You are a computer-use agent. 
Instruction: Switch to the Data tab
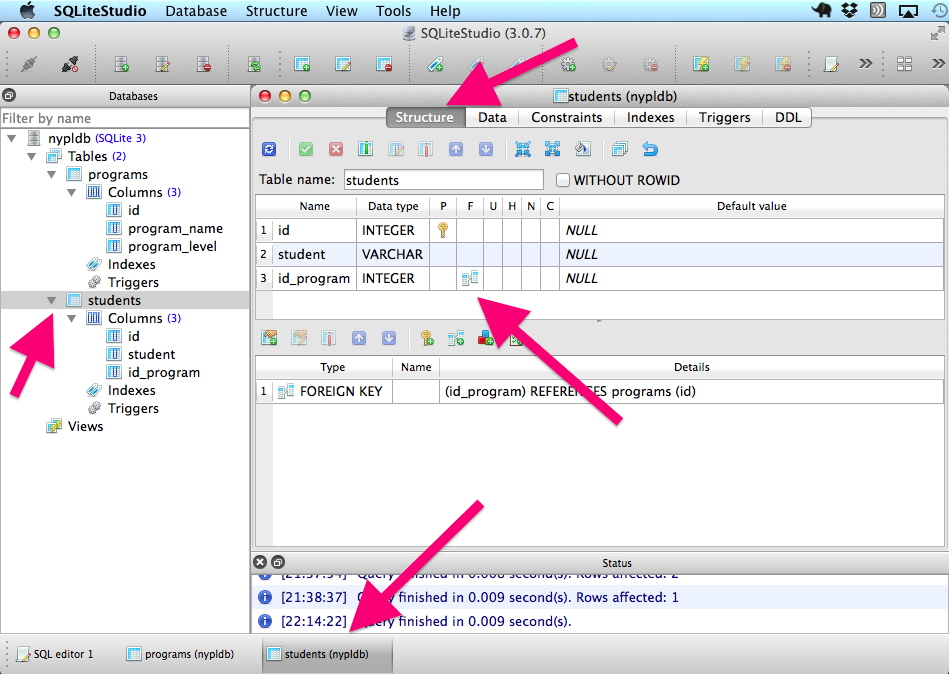[492, 117]
